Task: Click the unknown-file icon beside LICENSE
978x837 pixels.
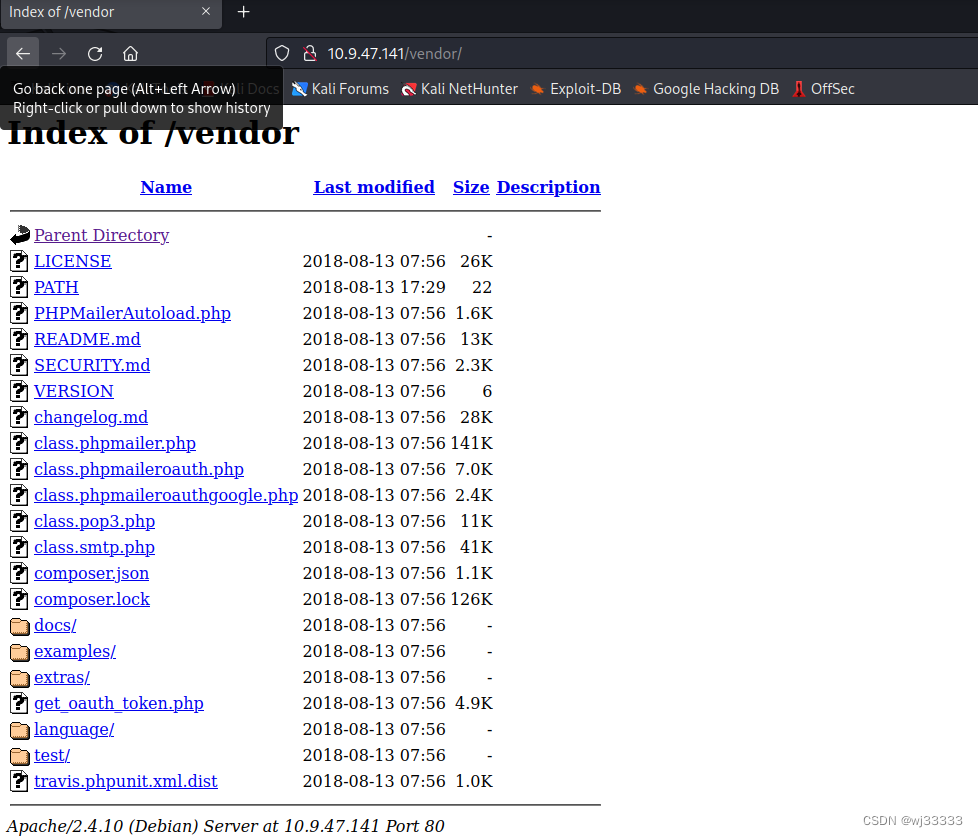Action: coord(19,261)
